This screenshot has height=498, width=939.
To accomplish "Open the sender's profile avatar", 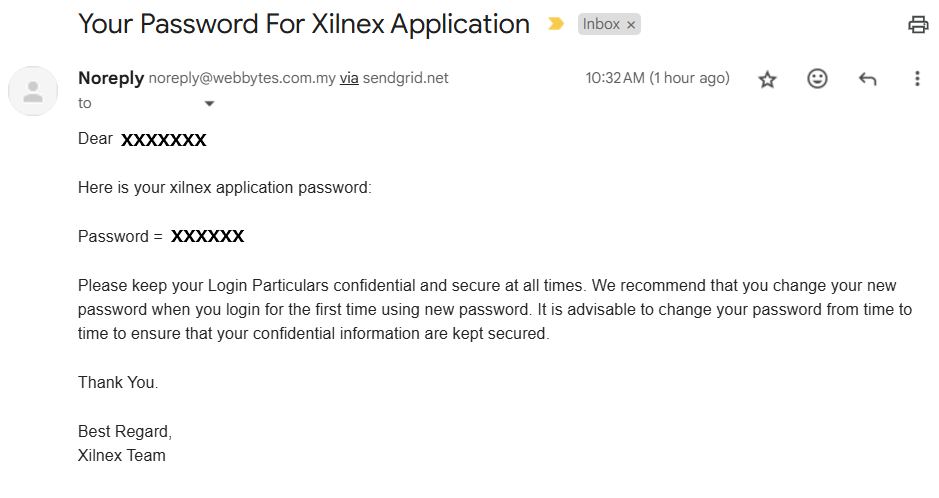I will 33,91.
